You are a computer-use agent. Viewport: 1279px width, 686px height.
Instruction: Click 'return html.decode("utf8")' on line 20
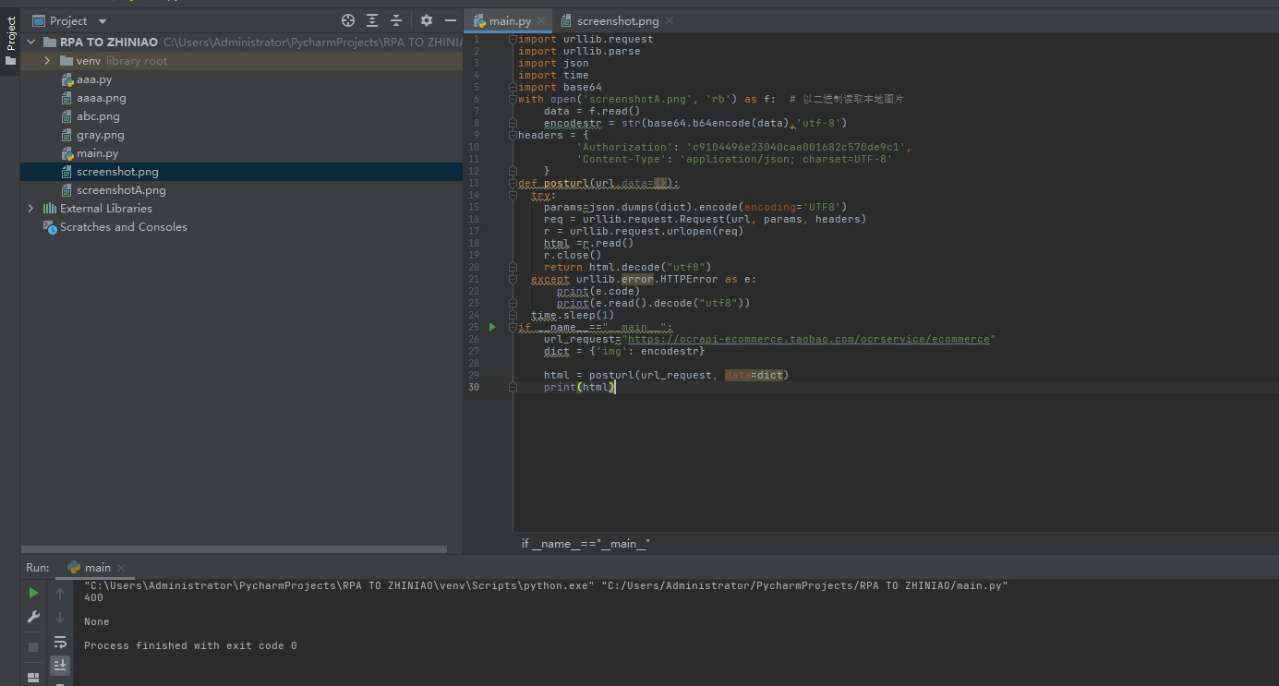tap(628, 267)
